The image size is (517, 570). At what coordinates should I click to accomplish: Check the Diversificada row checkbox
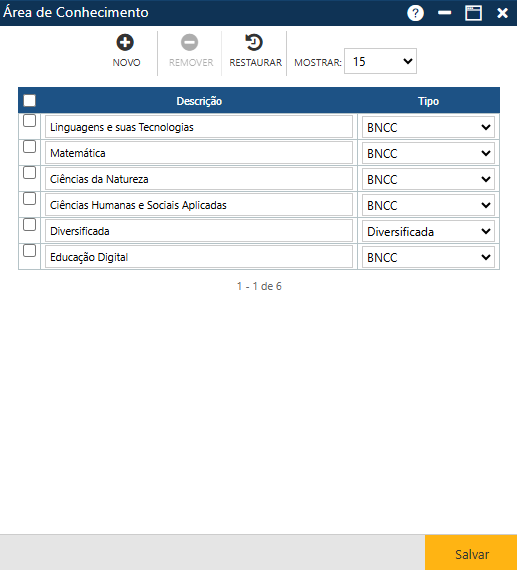[29, 225]
